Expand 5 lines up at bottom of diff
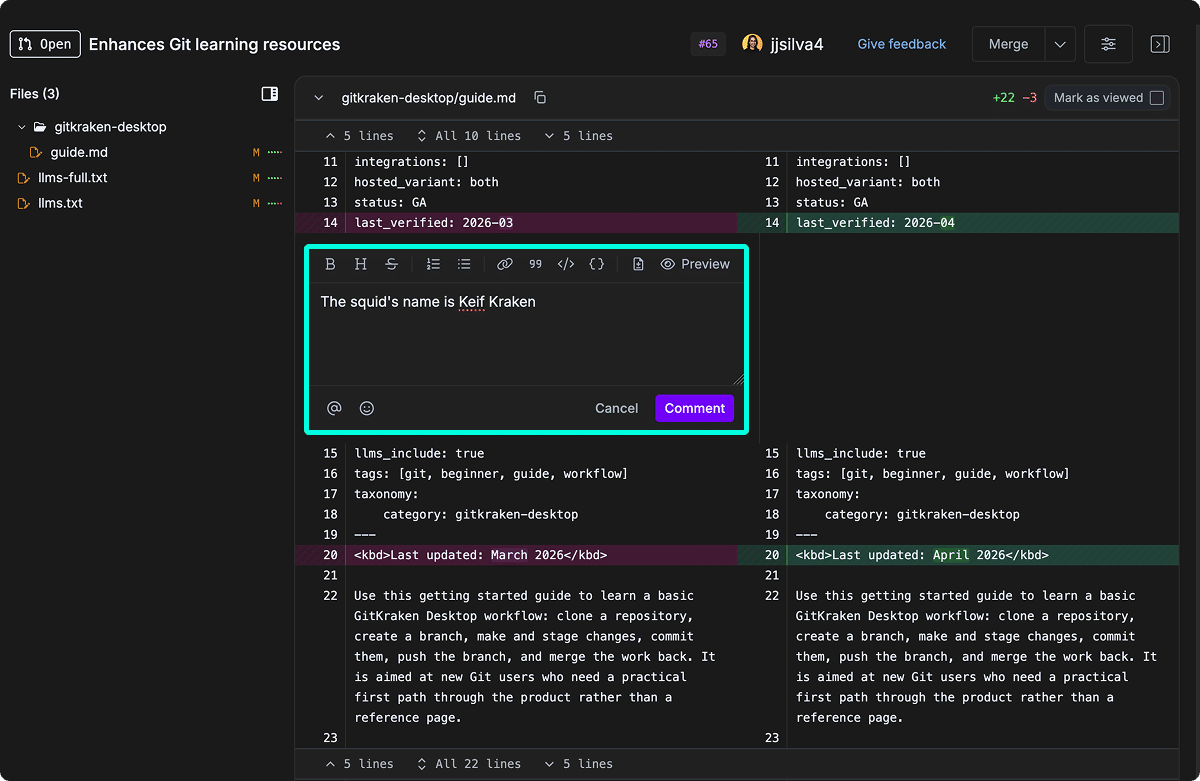This screenshot has height=781, width=1200. (x=359, y=764)
